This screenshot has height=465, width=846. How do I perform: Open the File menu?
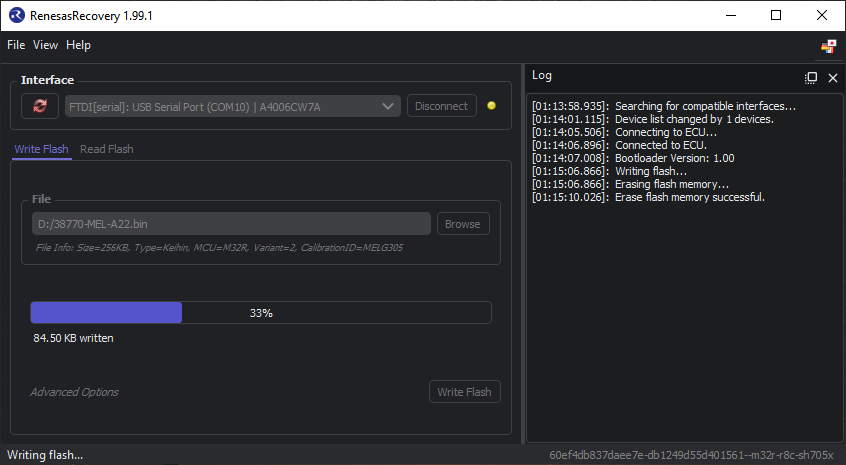16,45
